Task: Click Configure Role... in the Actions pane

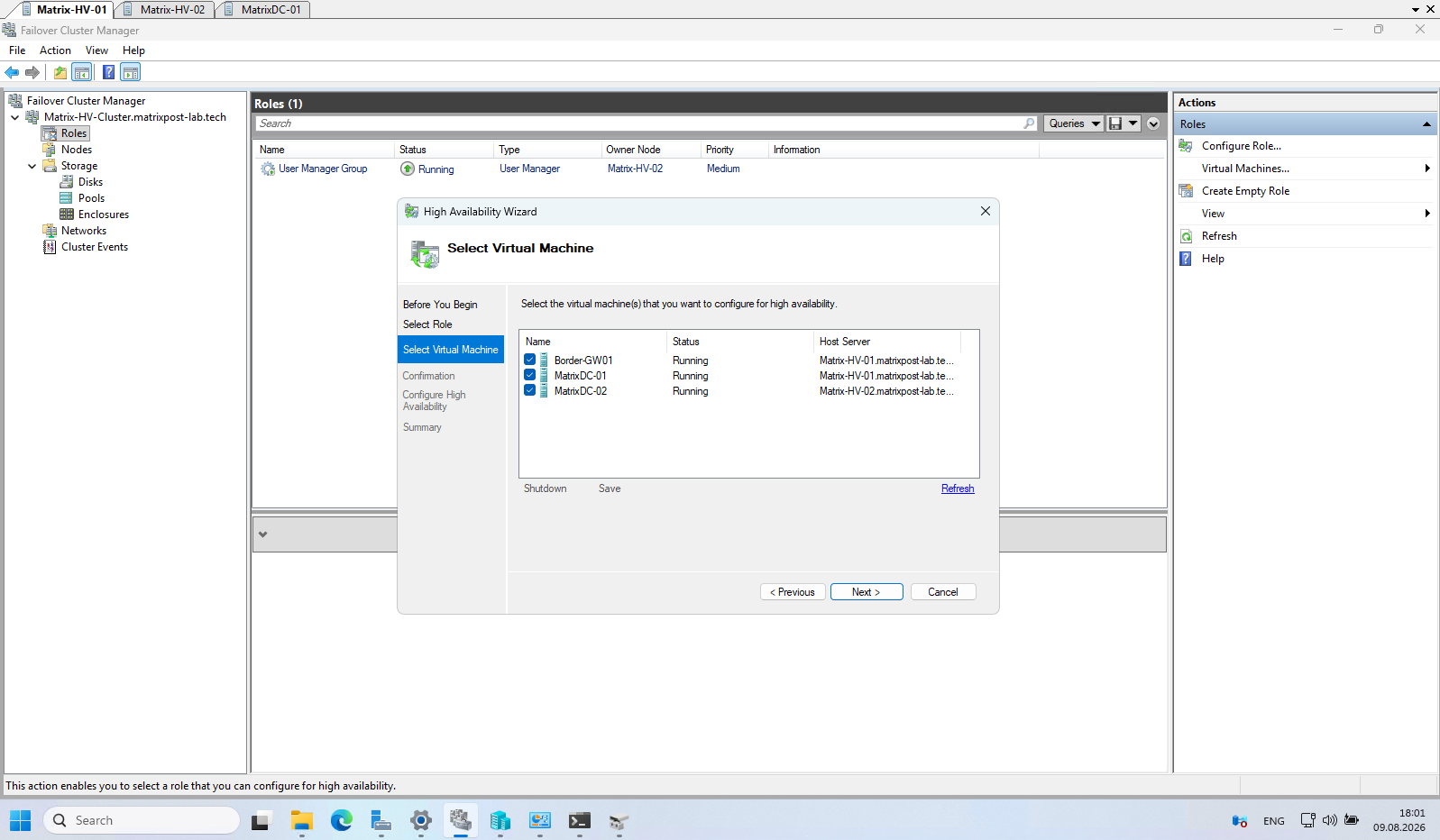Action: [1242, 146]
